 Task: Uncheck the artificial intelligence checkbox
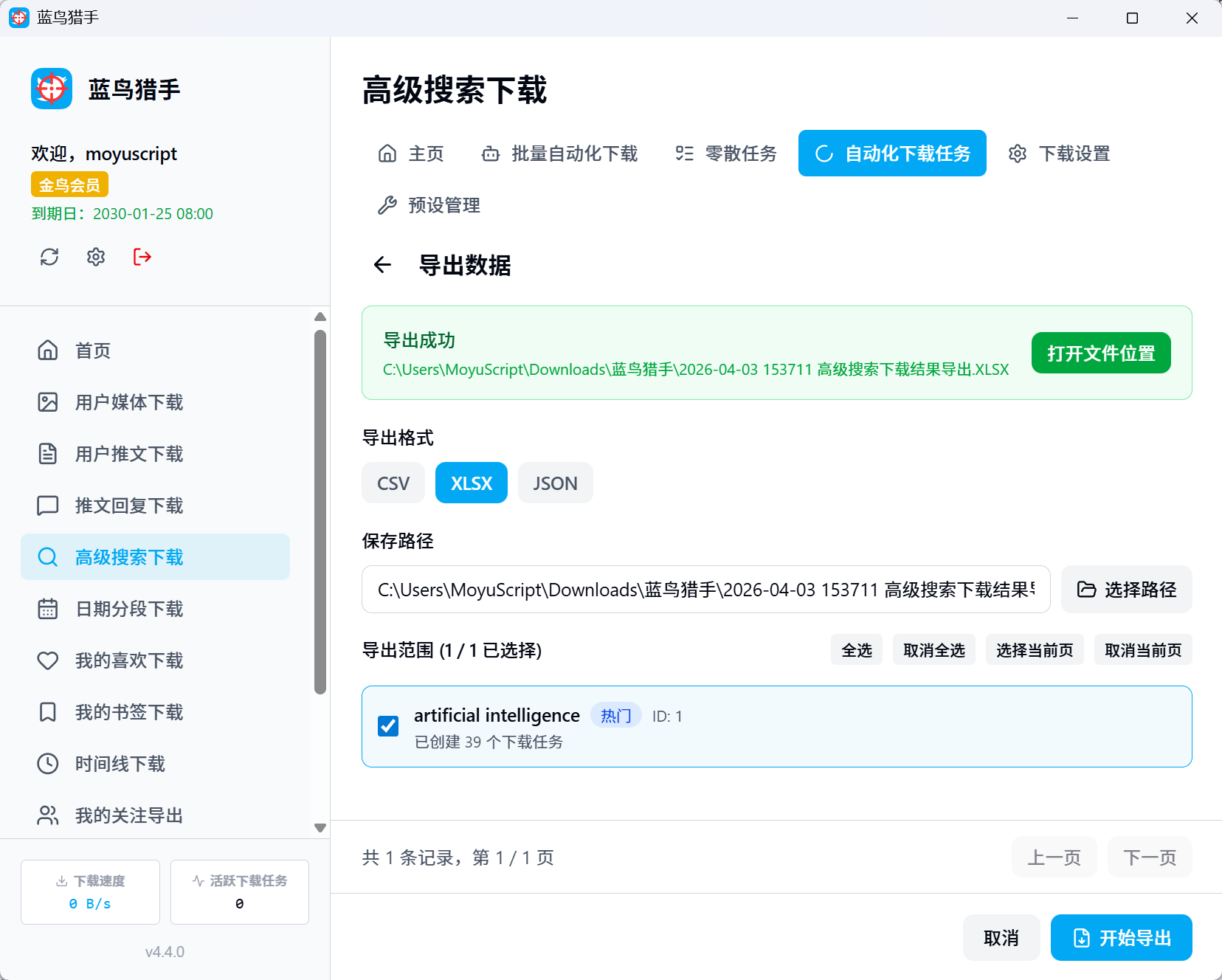coord(388,726)
